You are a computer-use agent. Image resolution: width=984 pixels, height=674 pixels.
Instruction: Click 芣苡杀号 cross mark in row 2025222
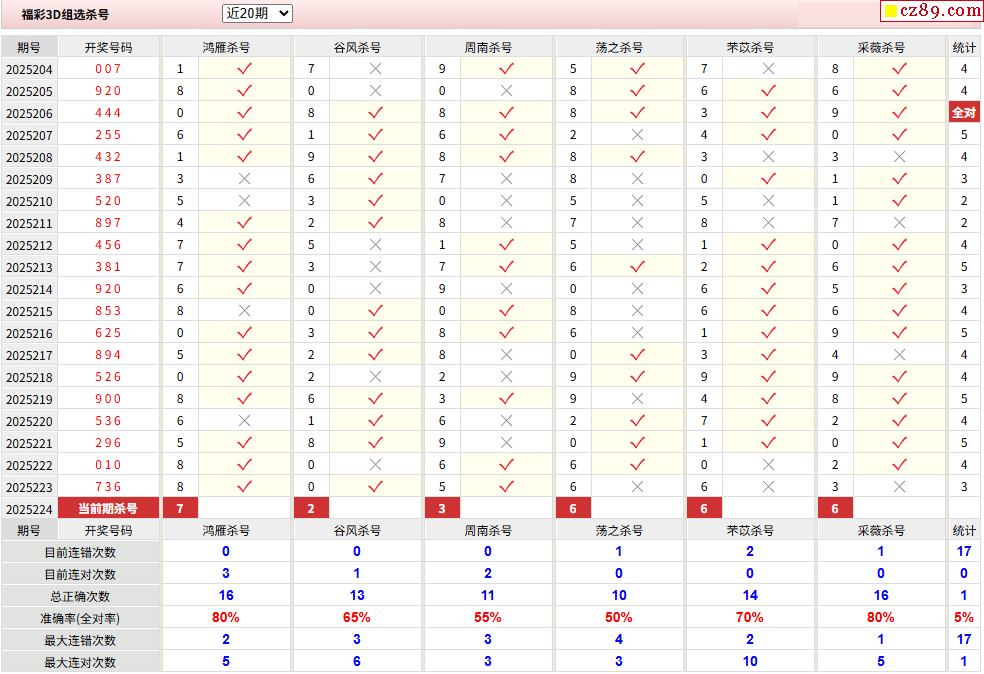[x=768, y=464]
